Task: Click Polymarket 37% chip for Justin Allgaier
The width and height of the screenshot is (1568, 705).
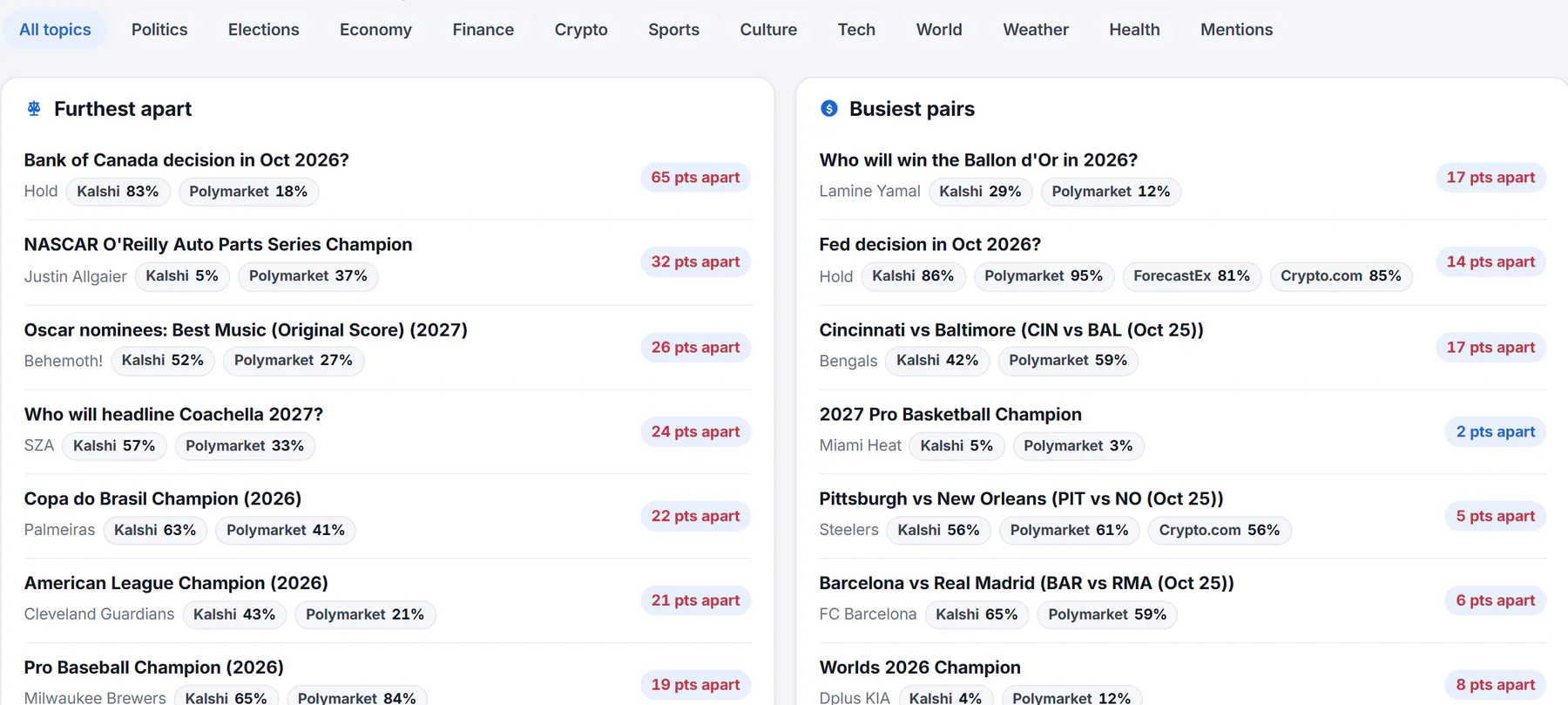Action: [308, 276]
